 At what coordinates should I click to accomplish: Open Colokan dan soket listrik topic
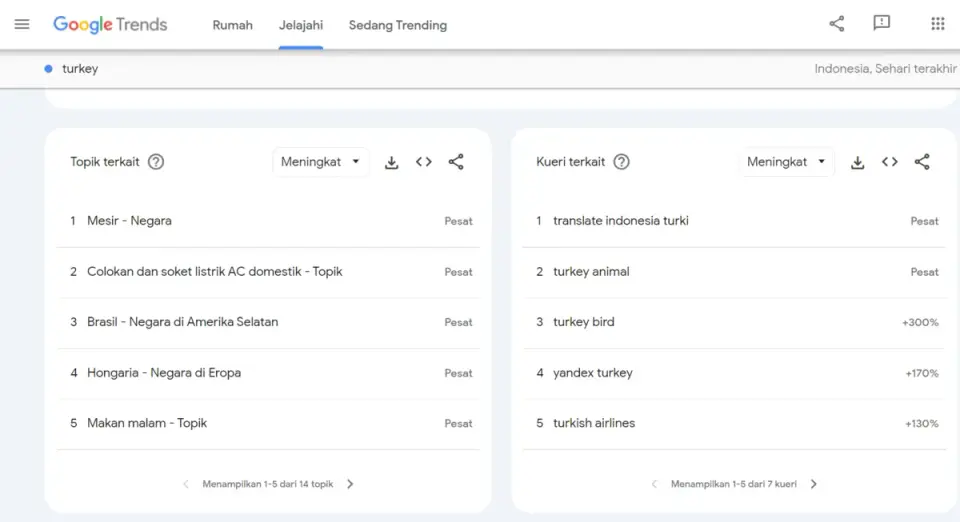[x=268, y=272]
